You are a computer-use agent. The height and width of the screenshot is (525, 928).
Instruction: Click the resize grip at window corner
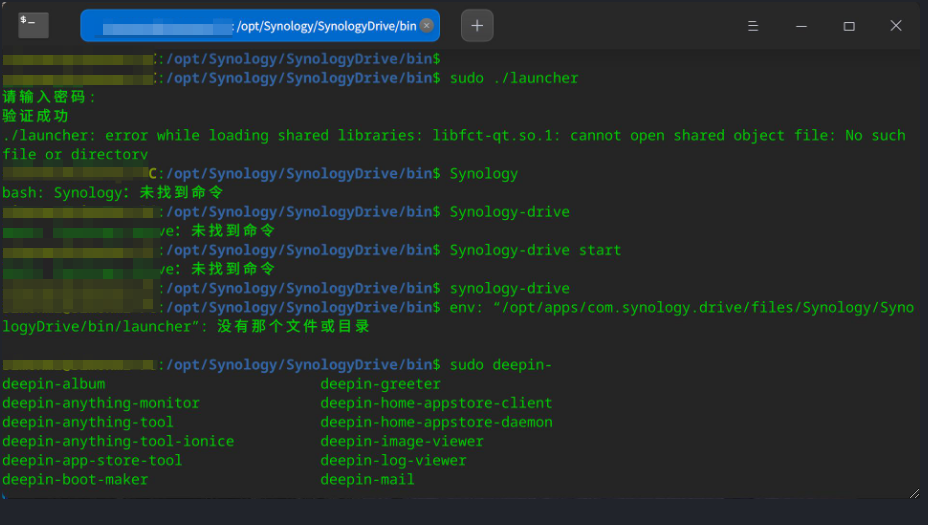tap(913, 492)
